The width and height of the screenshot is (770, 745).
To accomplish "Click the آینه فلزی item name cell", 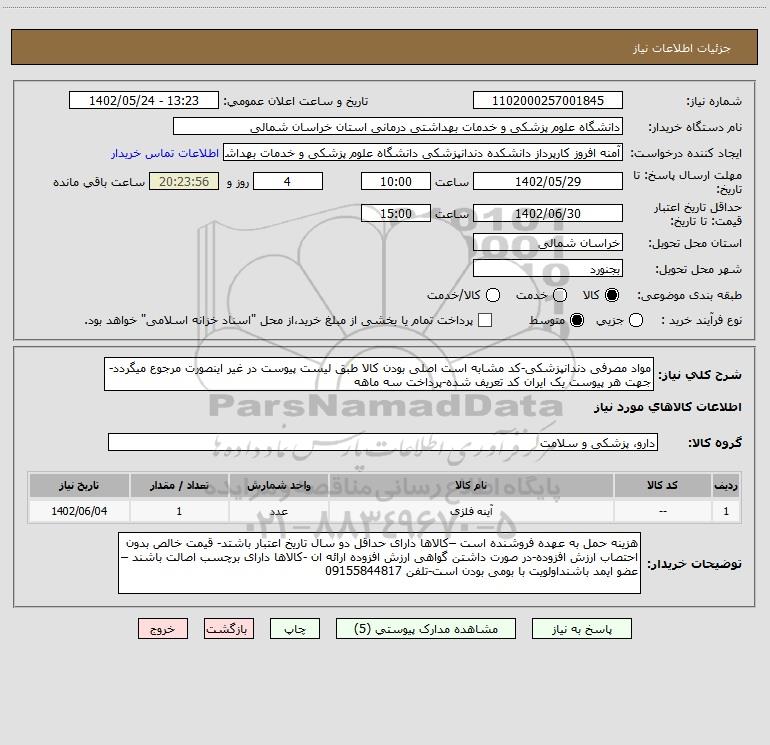I will click(470, 511).
